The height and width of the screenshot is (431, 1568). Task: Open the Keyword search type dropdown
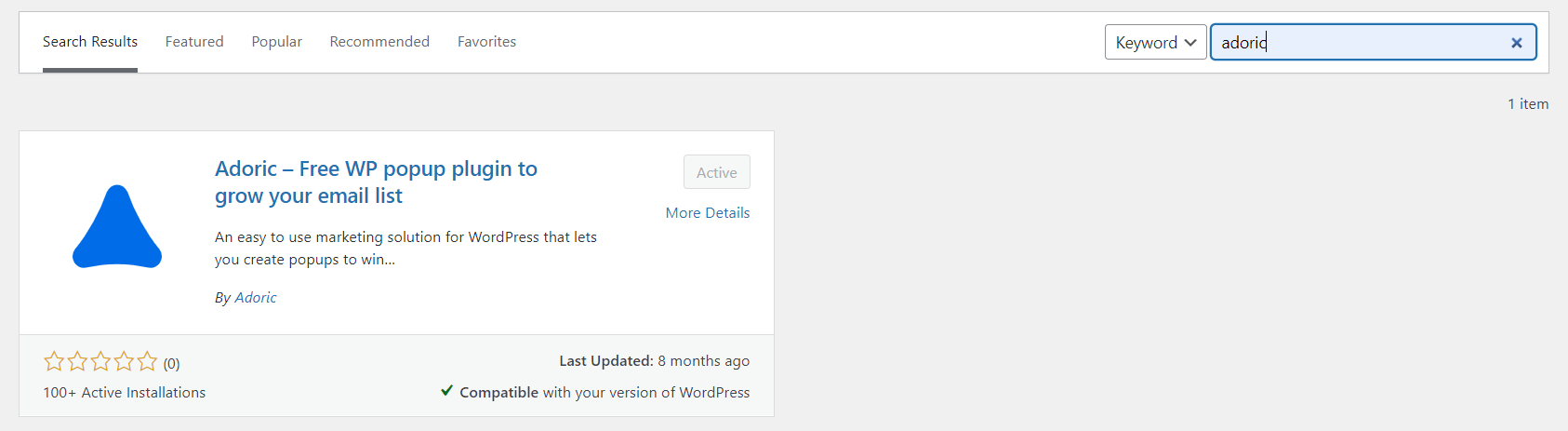click(x=1155, y=43)
